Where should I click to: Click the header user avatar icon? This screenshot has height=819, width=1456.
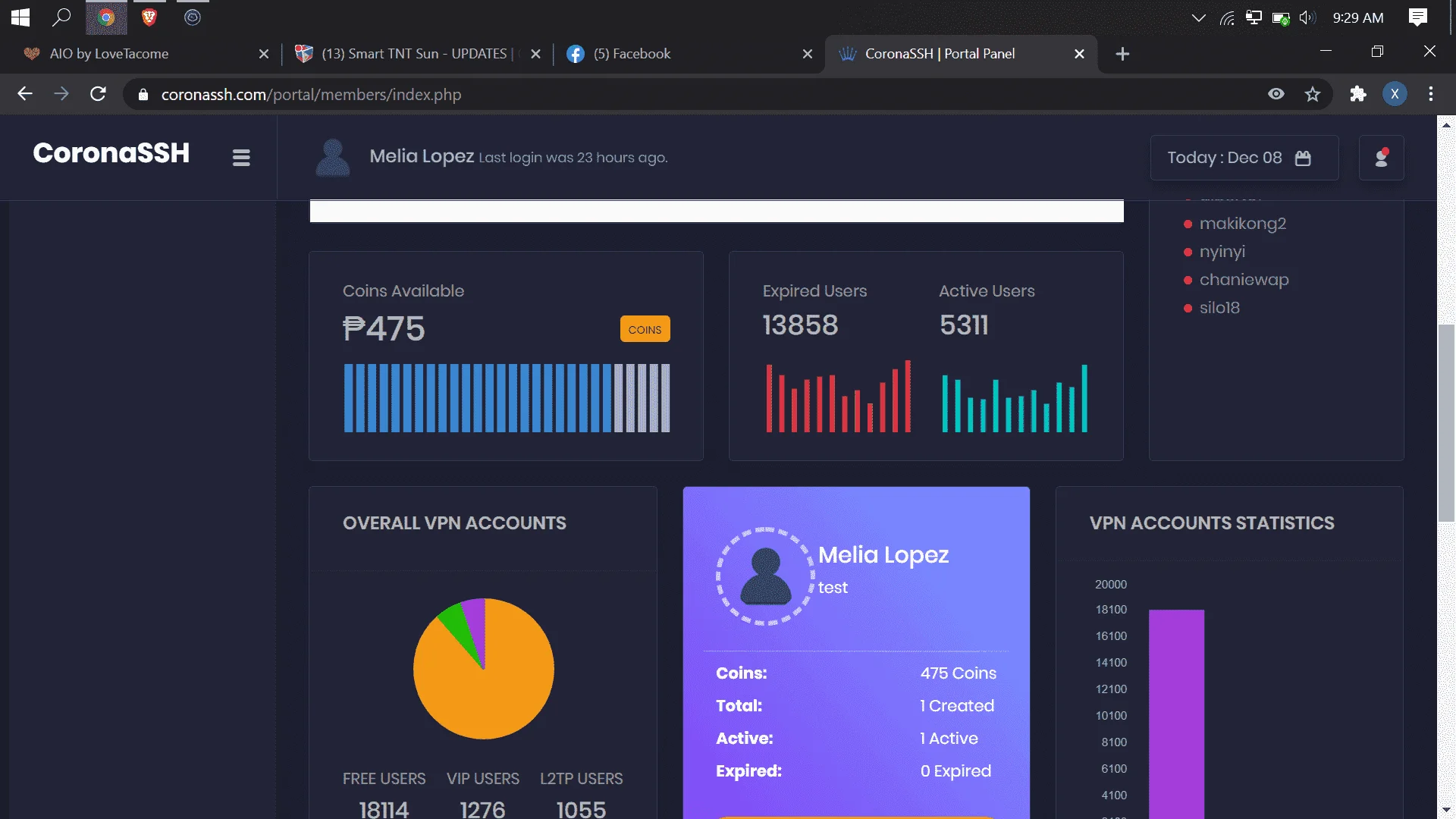tap(332, 158)
